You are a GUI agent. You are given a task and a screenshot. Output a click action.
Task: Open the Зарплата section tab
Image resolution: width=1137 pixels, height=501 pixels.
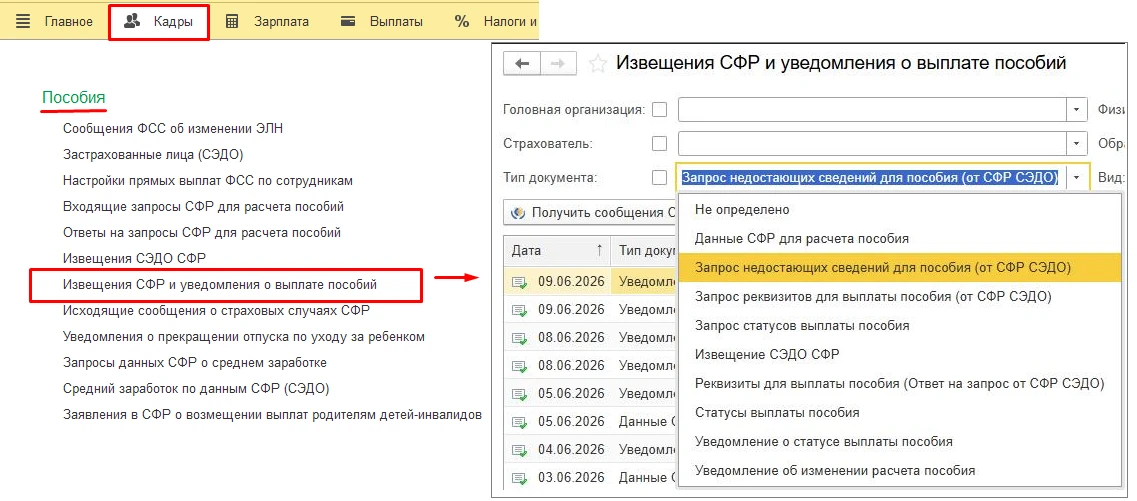coord(267,22)
